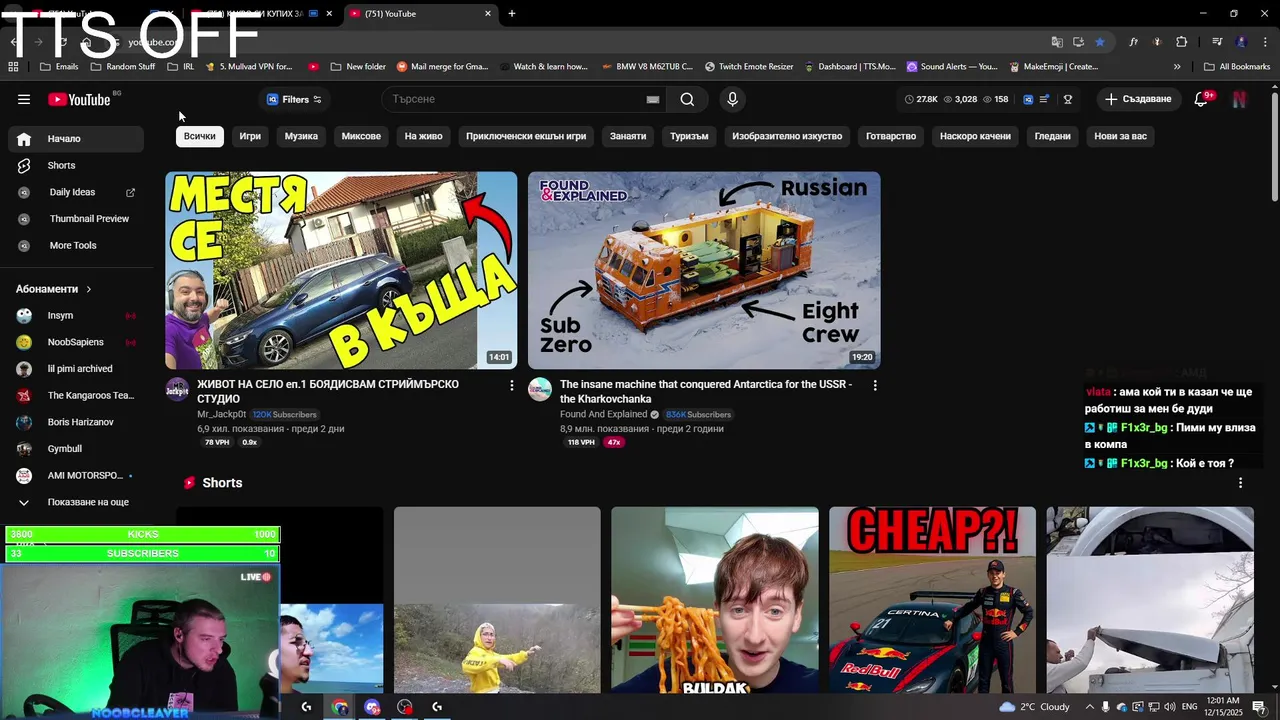Screen dimensions: 1280x720
Task: Open the vidIQ blue logo icon
Action: click(1027, 99)
